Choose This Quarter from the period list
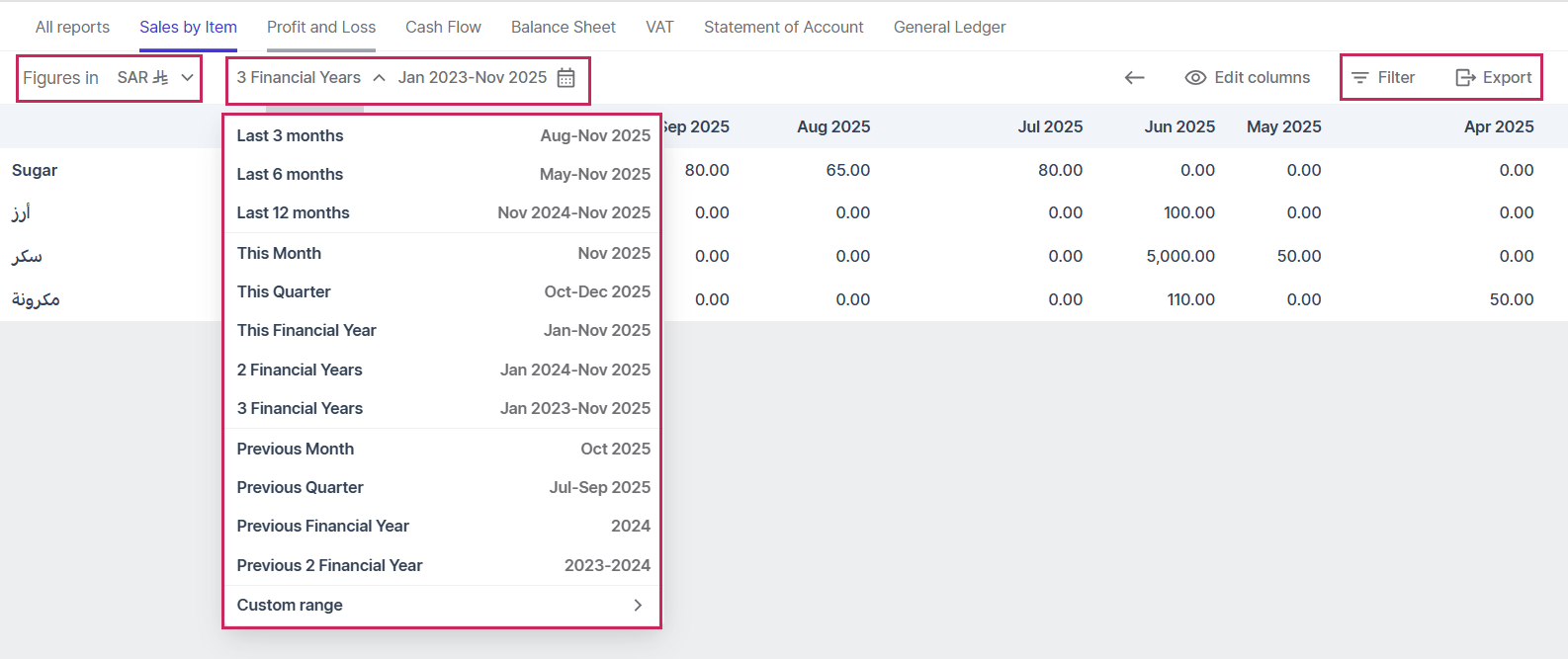The image size is (1568, 659). click(284, 291)
